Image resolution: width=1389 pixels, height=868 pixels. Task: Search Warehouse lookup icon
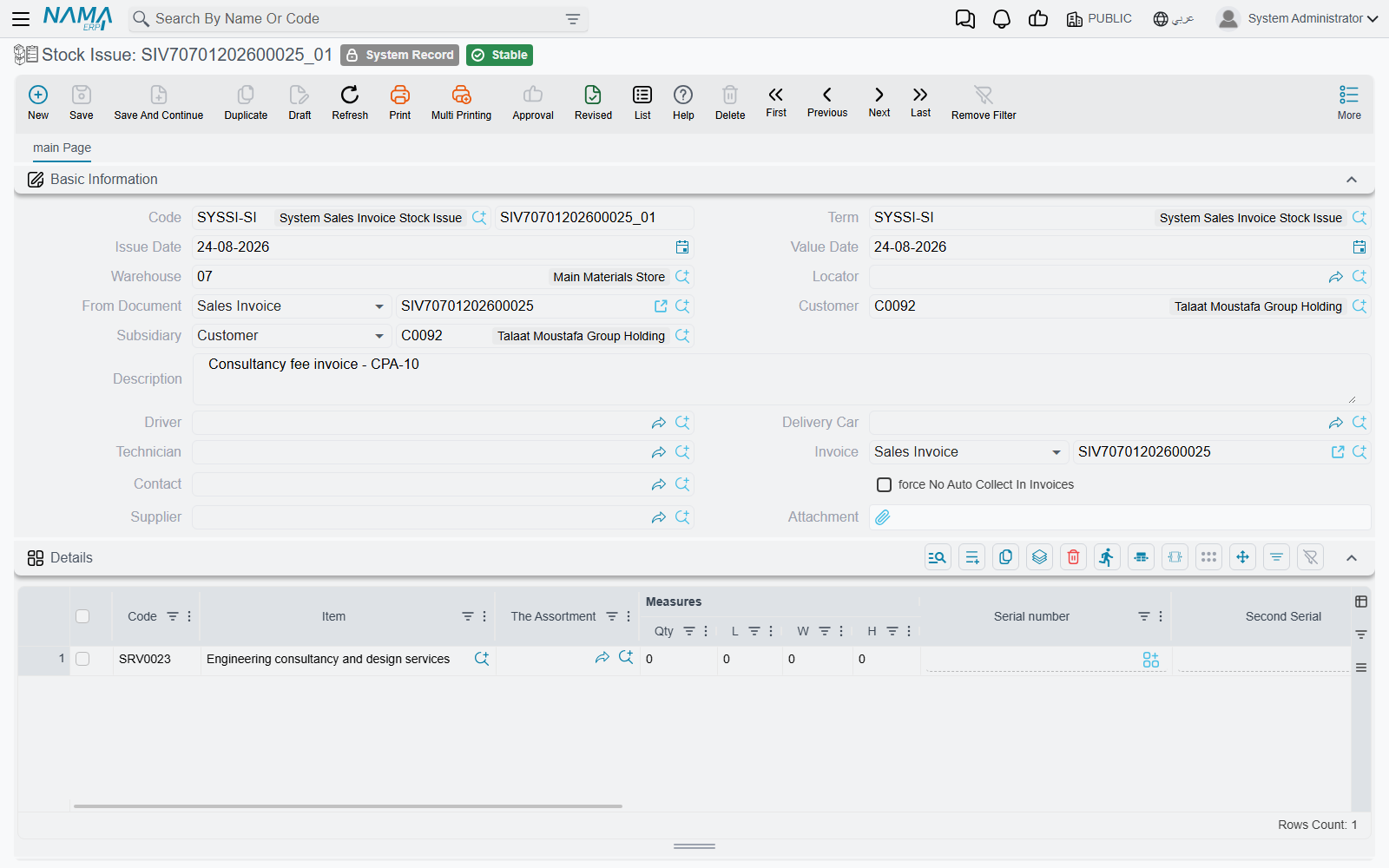[x=682, y=277]
